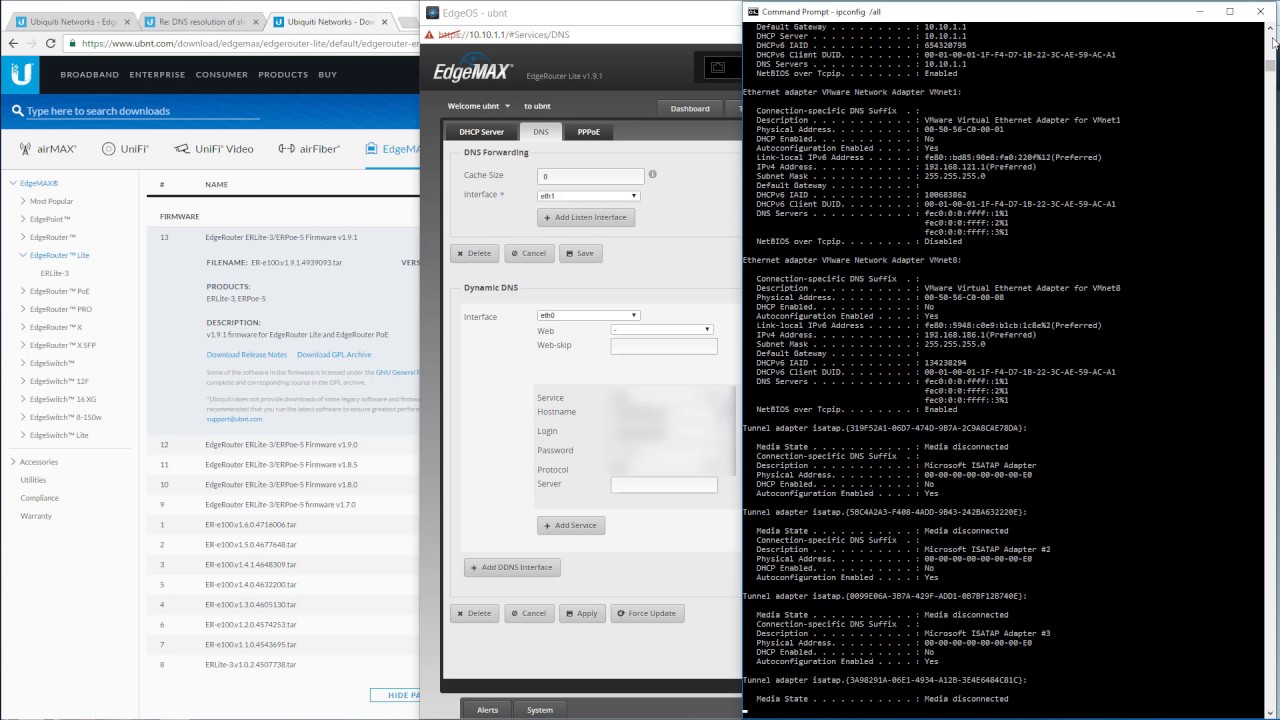Click the router port status icon in header

click(x=717, y=67)
